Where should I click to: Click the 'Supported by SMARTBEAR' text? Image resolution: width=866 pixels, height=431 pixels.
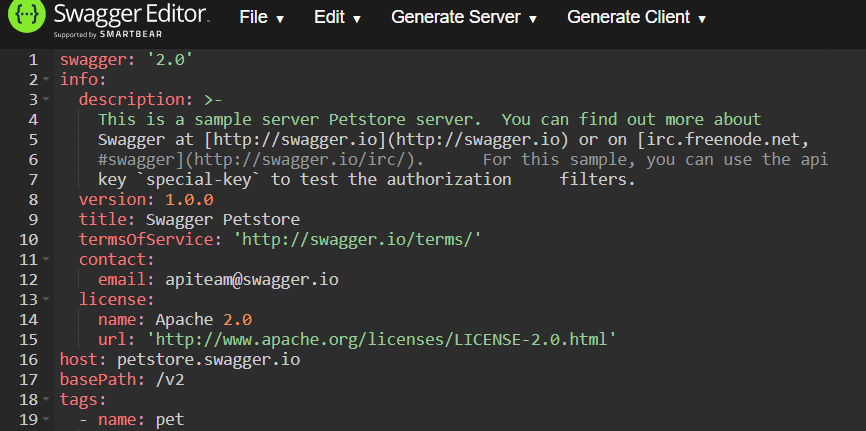(x=108, y=34)
